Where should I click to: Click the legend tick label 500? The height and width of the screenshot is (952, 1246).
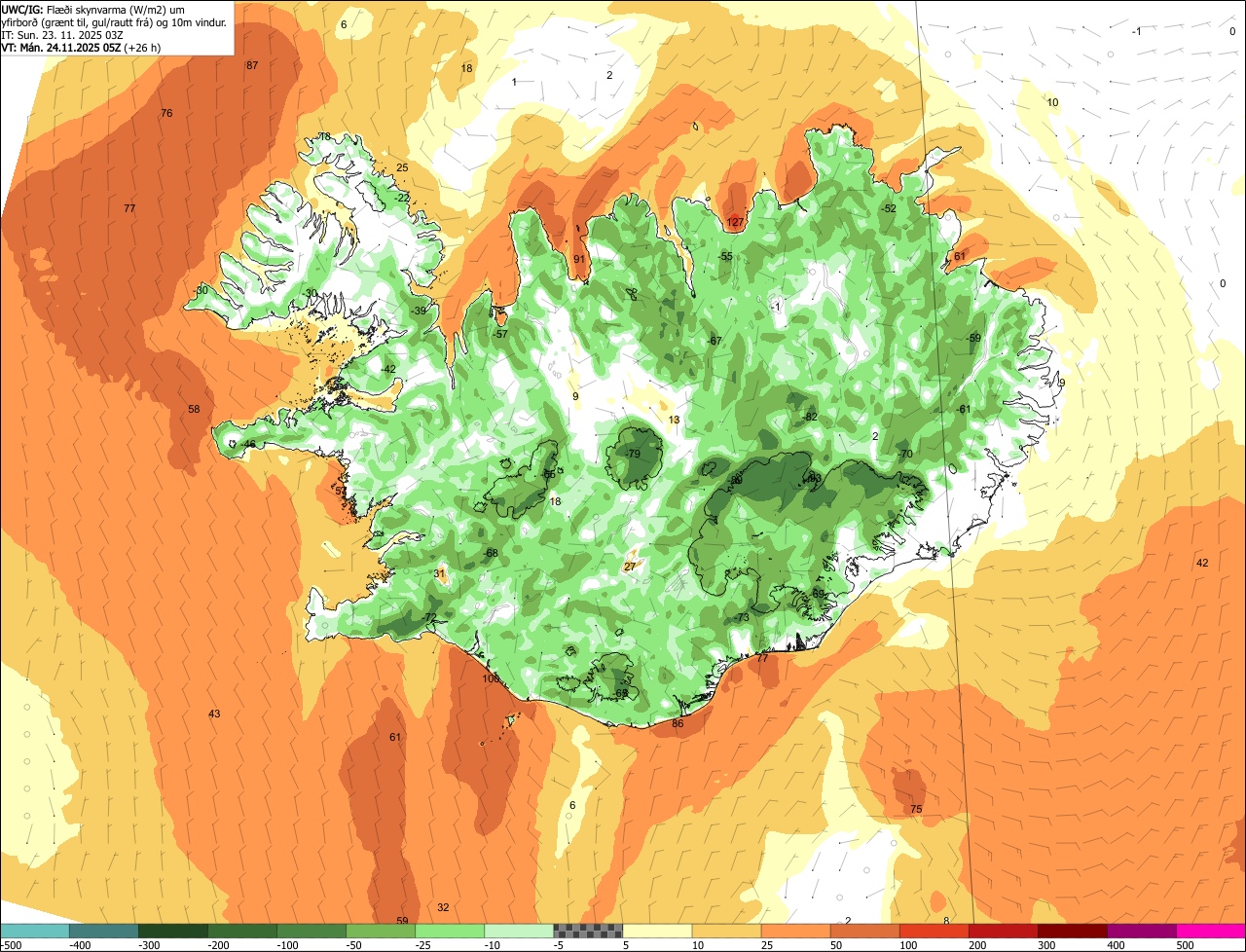point(1185,944)
